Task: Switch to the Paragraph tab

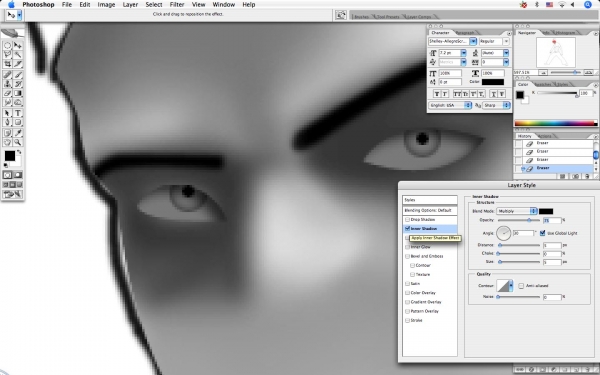Action: [465, 33]
